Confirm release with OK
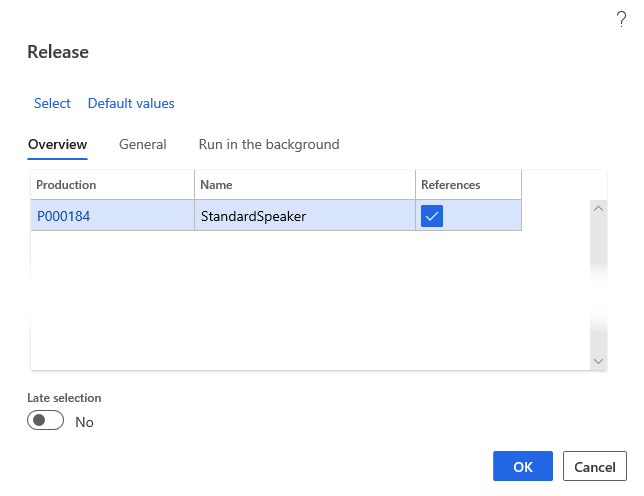The width and height of the screenshot is (644, 496). 522,466
